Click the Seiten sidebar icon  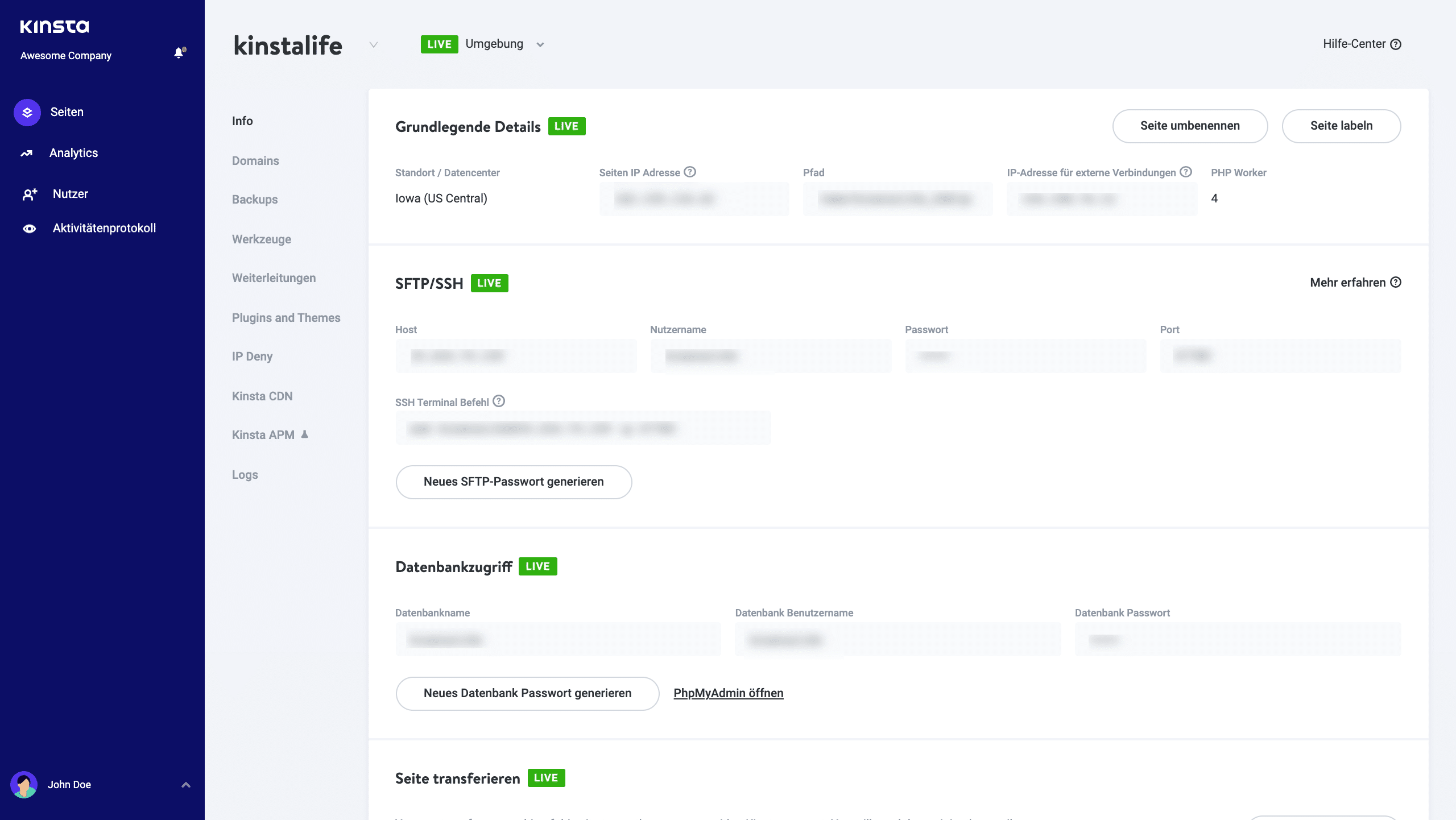pos(28,112)
